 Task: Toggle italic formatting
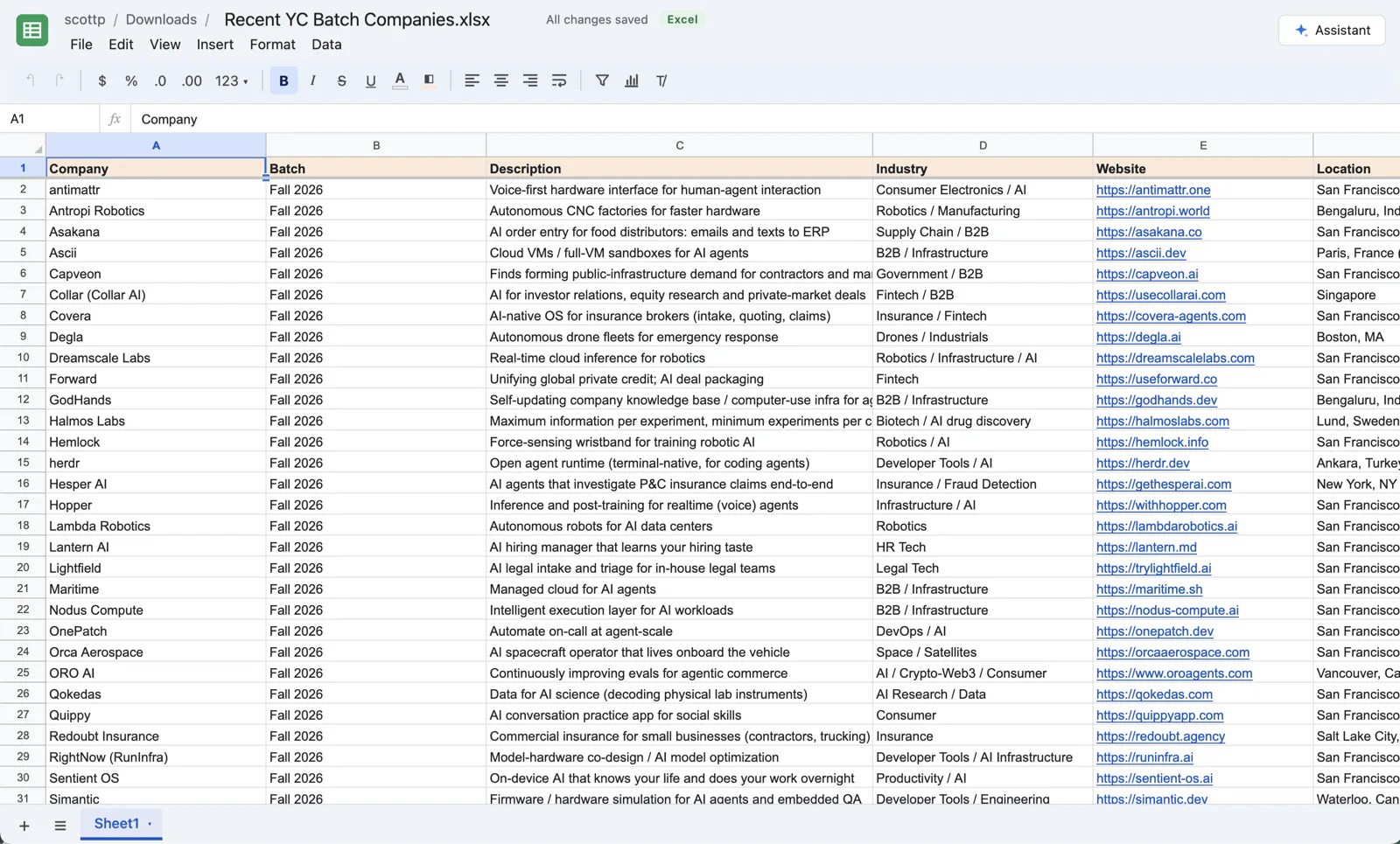click(x=312, y=80)
